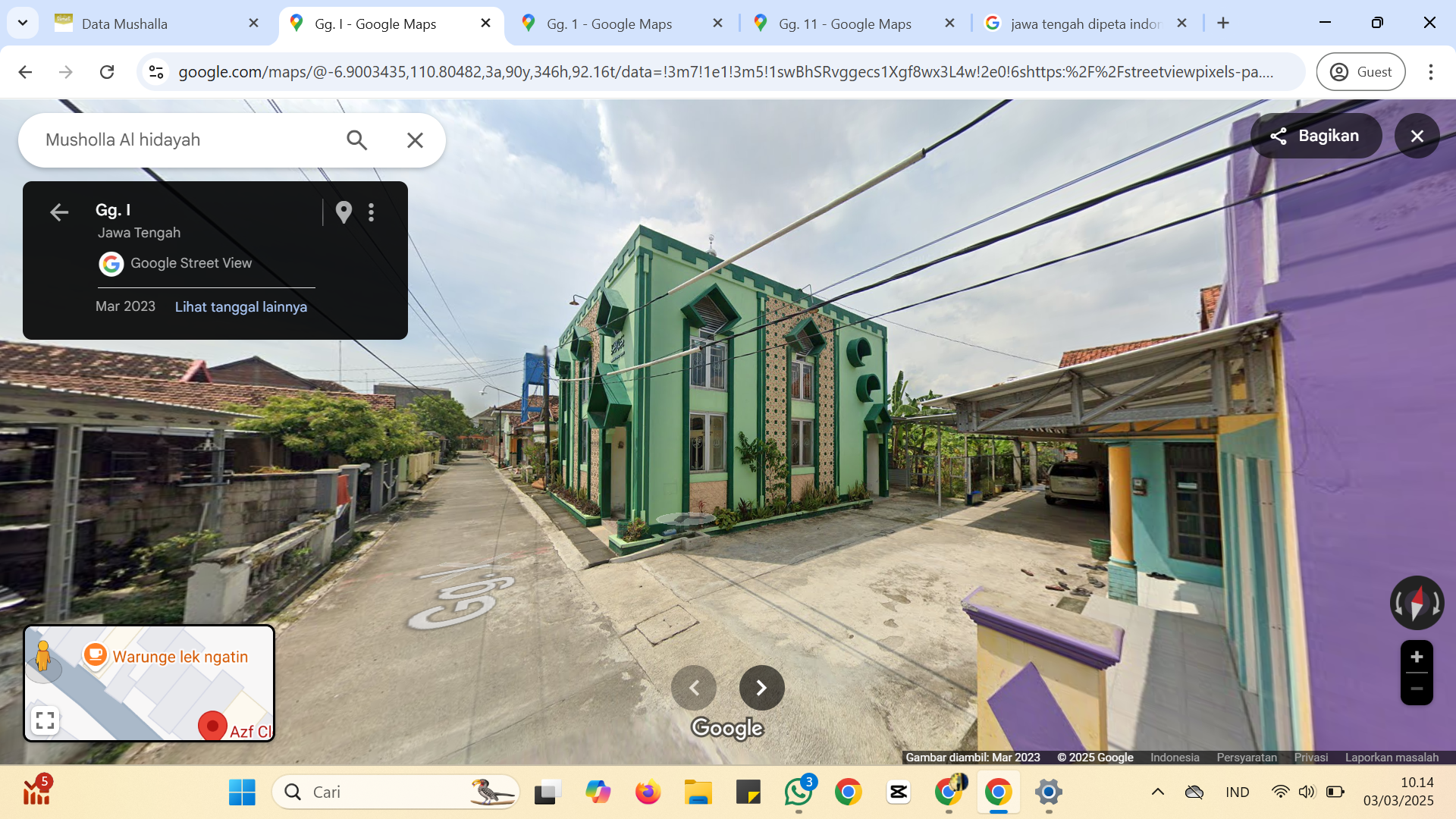1456x819 pixels.
Task: Open the Lihat tanggal lainnya link
Action: click(x=241, y=307)
